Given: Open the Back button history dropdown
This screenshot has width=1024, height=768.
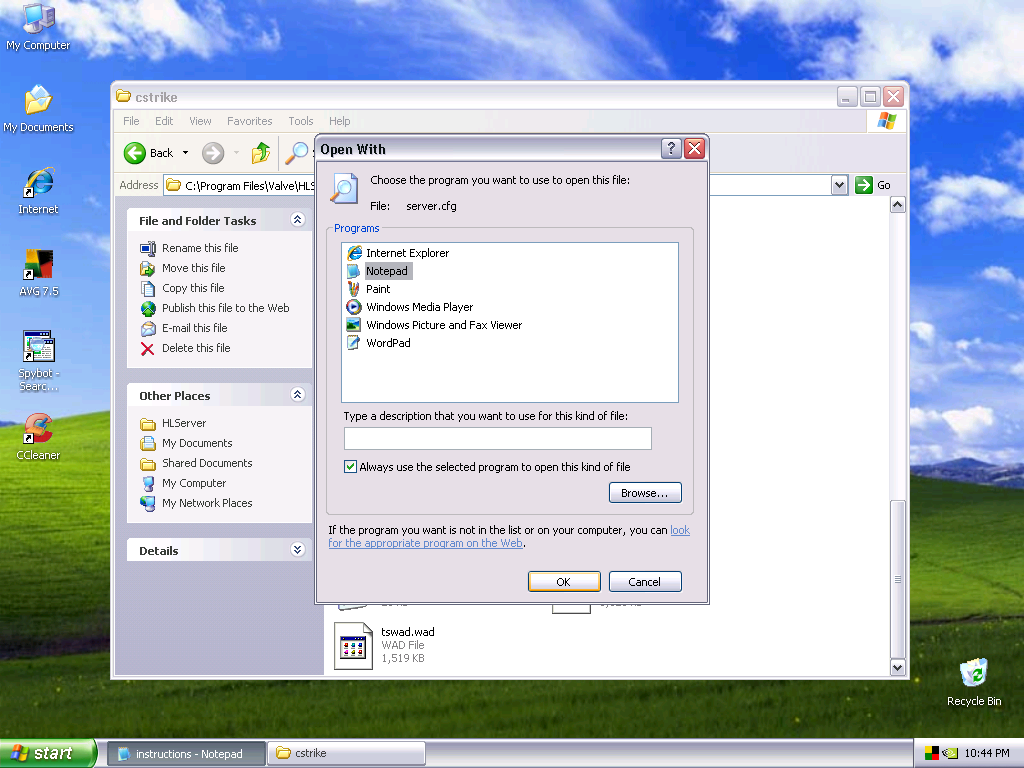Looking at the screenshot, I should (185, 153).
